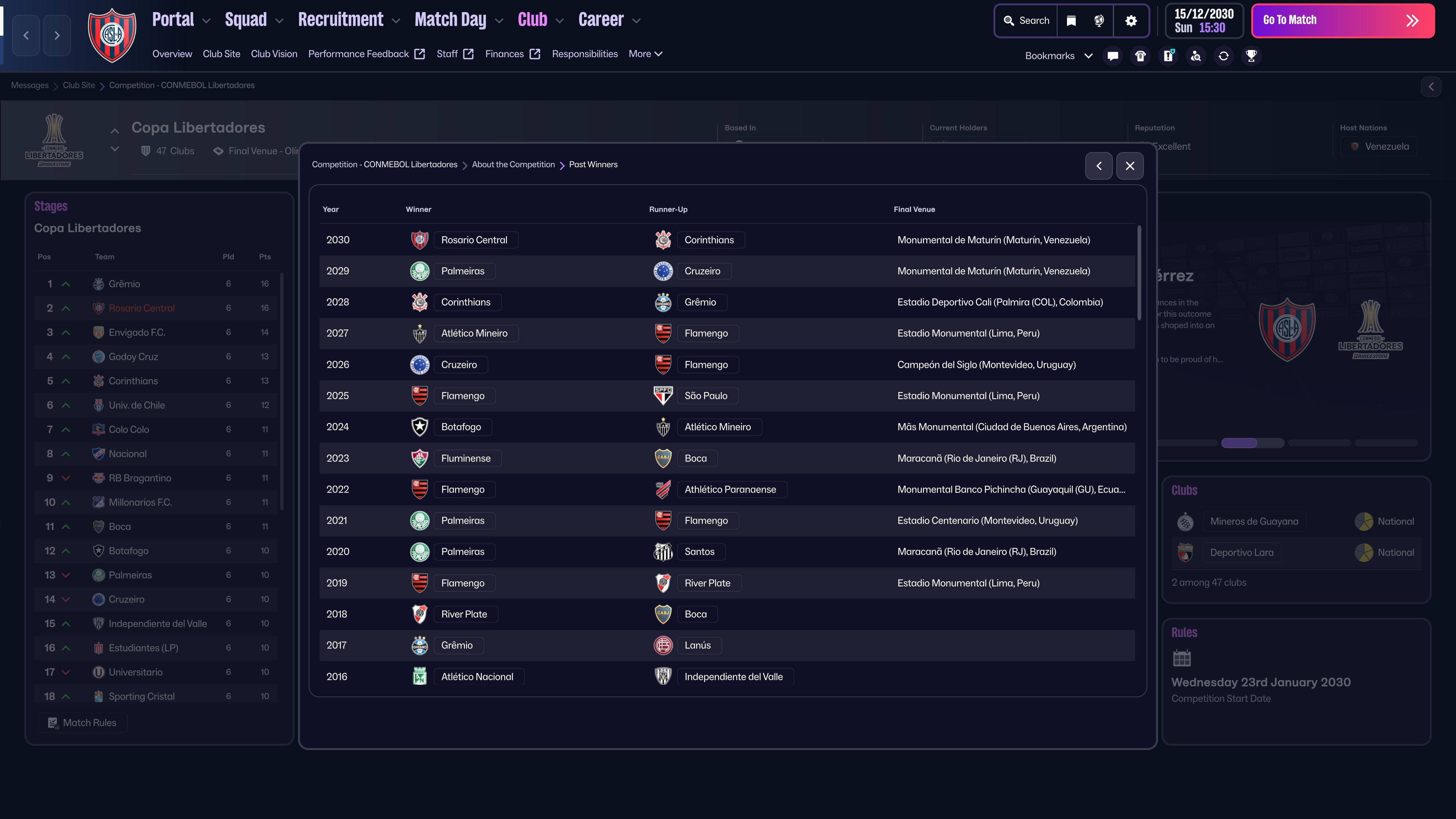Click the shirt kit bookmark icon

(1140, 56)
